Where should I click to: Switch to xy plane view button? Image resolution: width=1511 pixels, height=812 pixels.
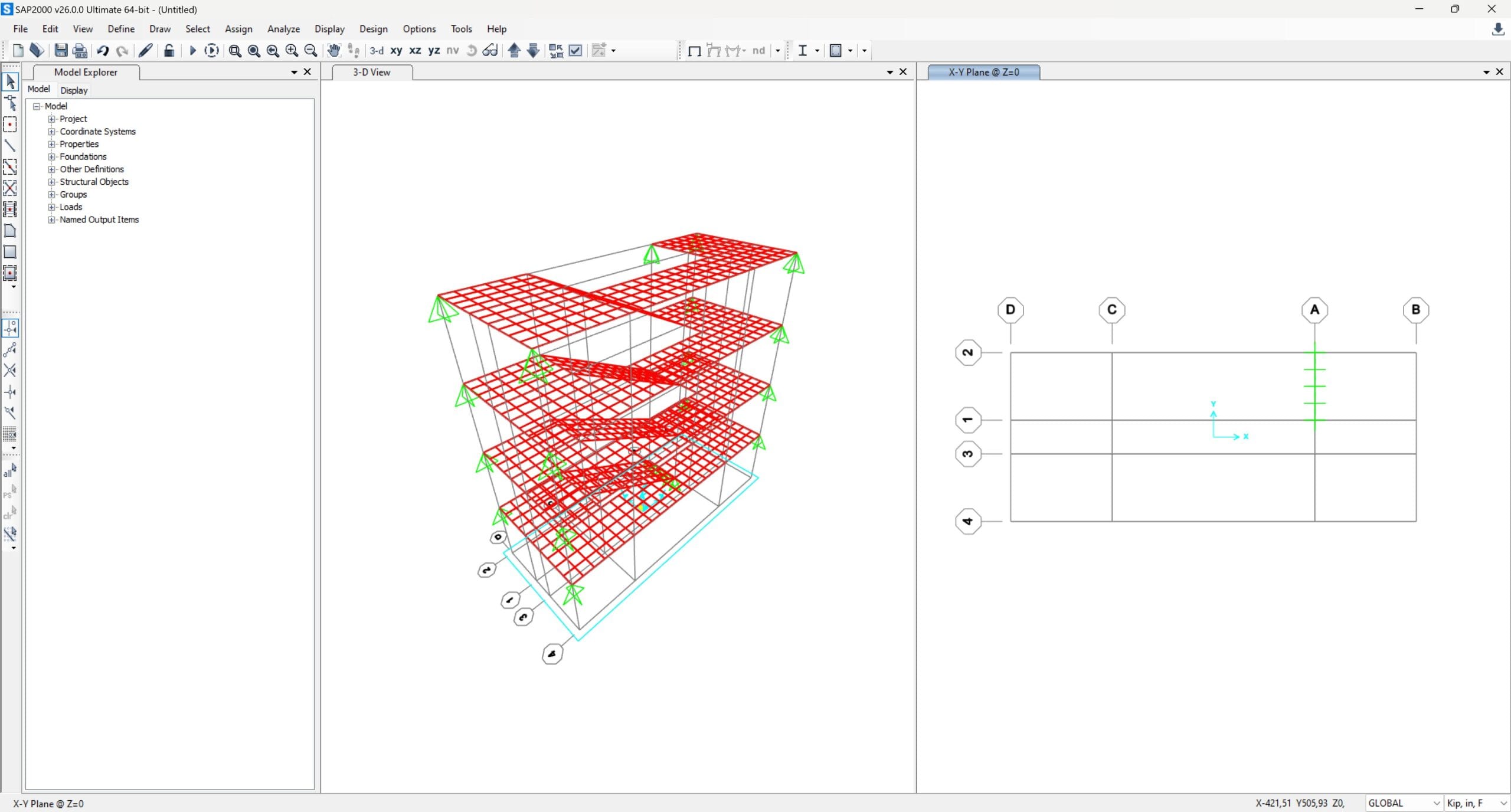(x=397, y=51)
